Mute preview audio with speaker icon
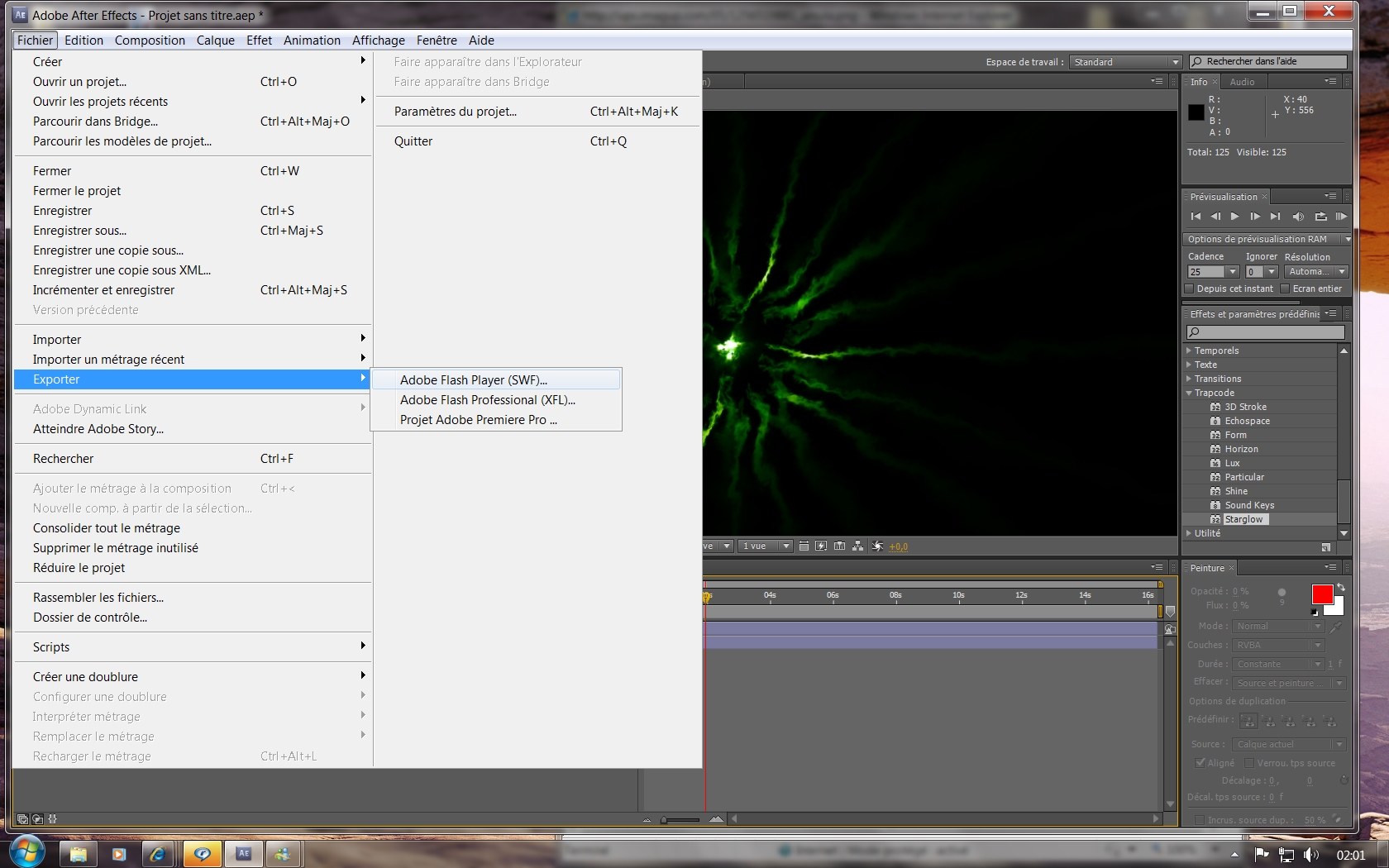1389x868 pixels. [1298, 217]
